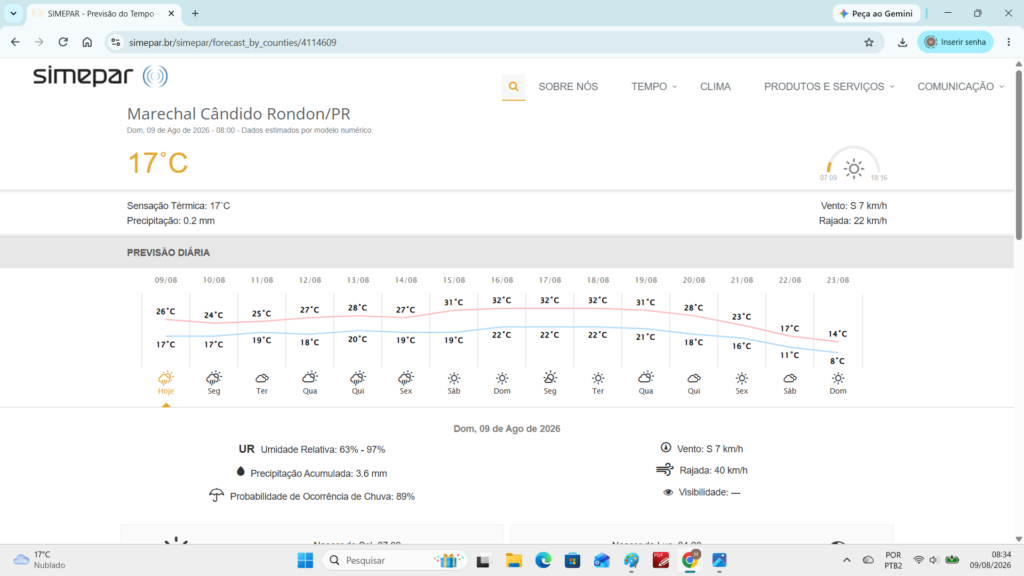Bookmark this page with star icon

tap(869, 42)
